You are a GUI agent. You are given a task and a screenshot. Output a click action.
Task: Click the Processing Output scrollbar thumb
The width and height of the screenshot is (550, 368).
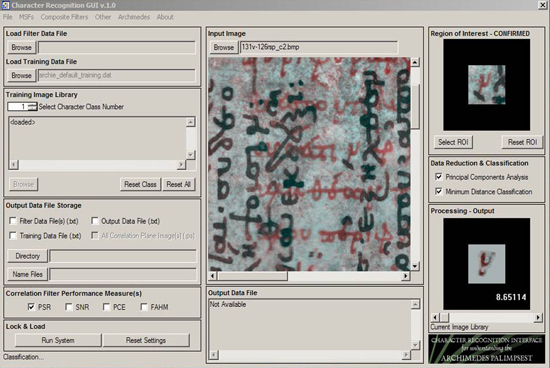coord(444,317)
